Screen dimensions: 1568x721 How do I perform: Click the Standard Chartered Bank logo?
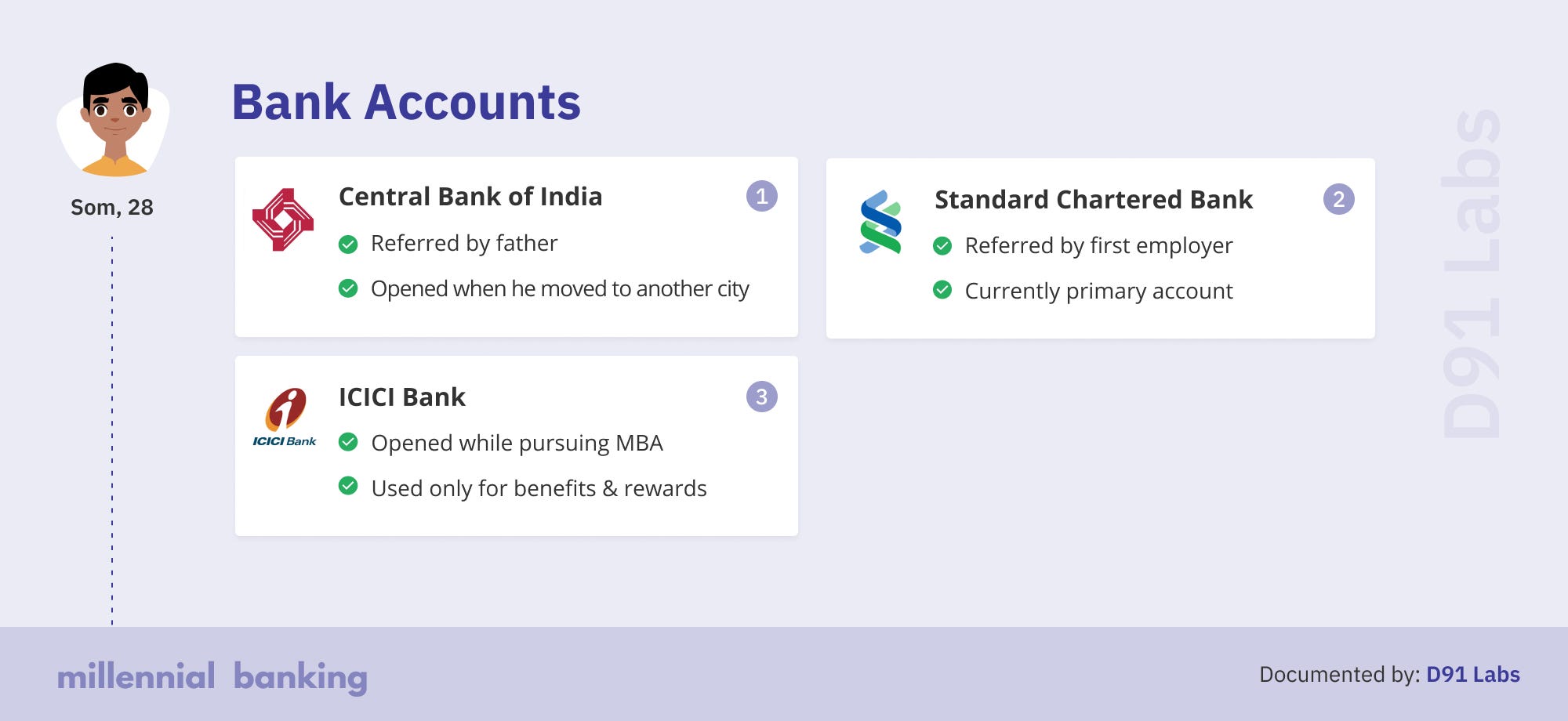coord(880,222)
